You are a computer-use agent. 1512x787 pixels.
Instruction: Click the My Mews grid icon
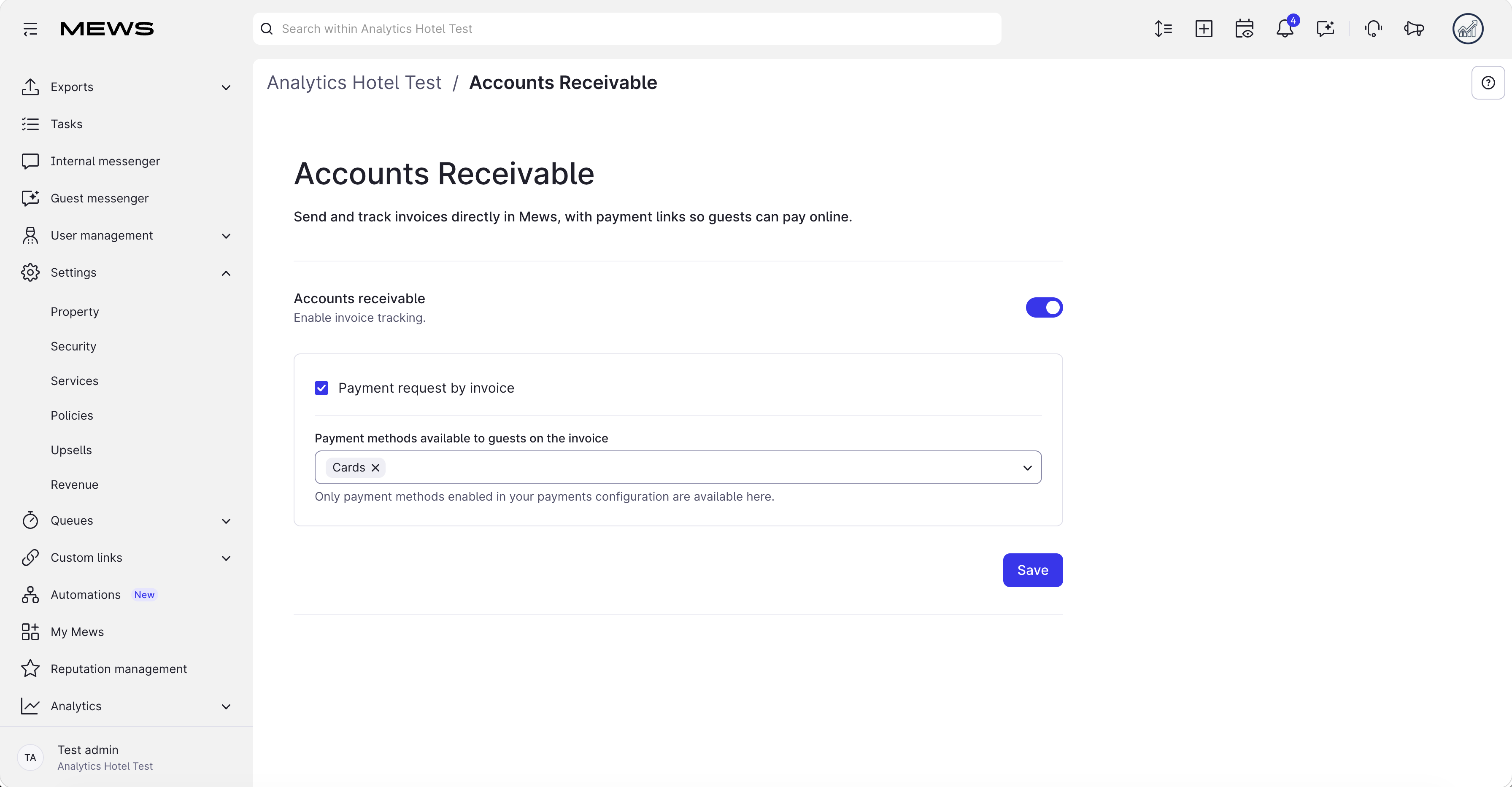[x=30, y=631]
